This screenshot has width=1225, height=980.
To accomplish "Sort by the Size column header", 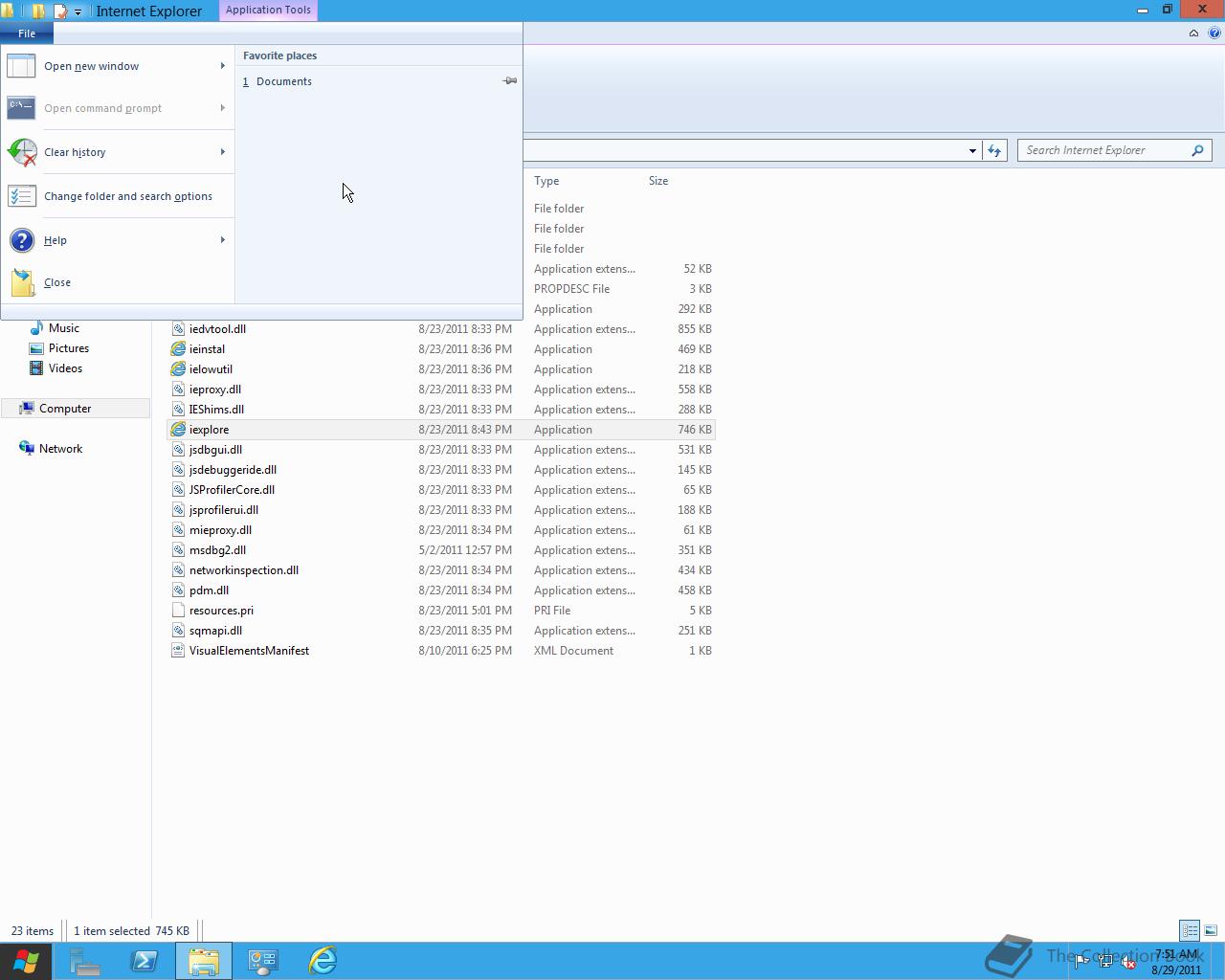I will point(658,181).
